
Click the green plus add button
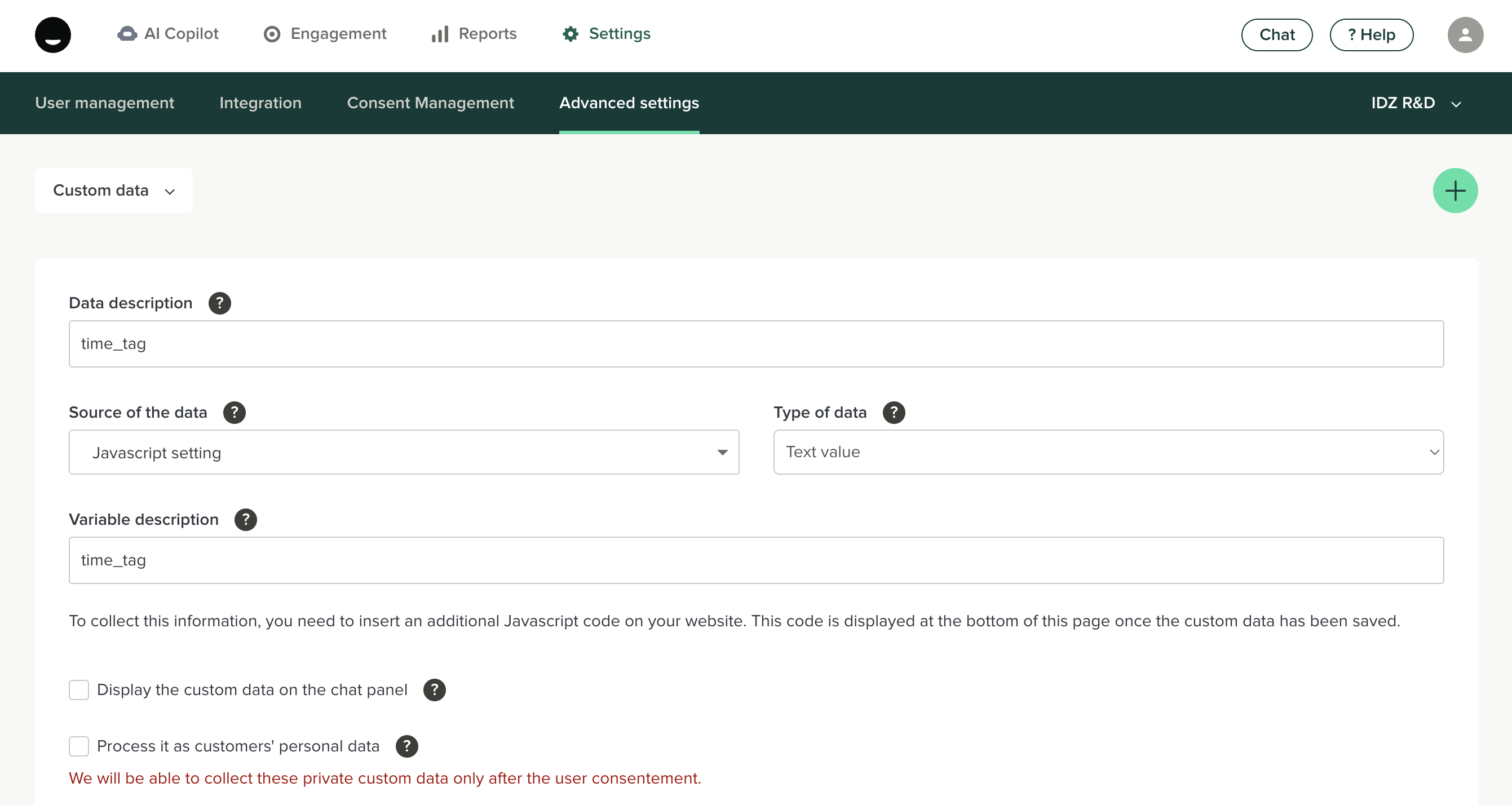1454,191
